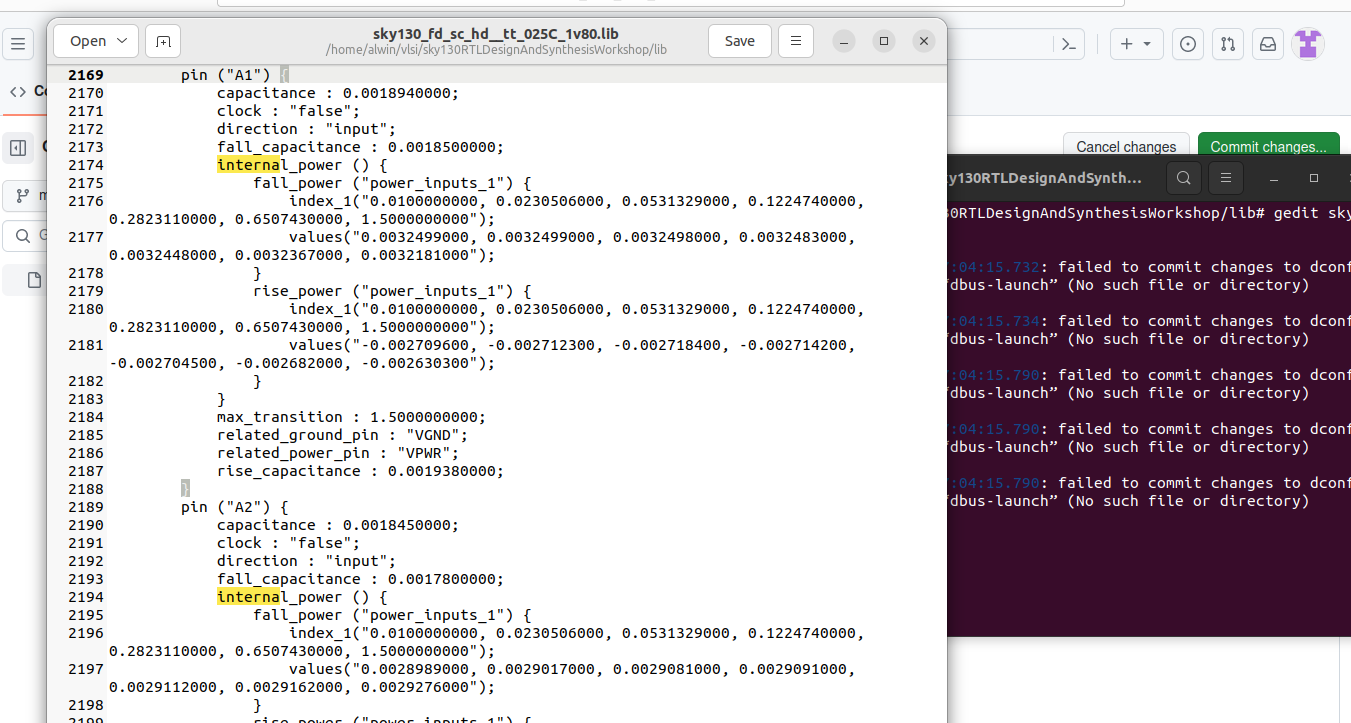Open GitHub Issues via the circle-dot icon
This screenshot has height=723, width=1351.
[x=1187, y=43]
